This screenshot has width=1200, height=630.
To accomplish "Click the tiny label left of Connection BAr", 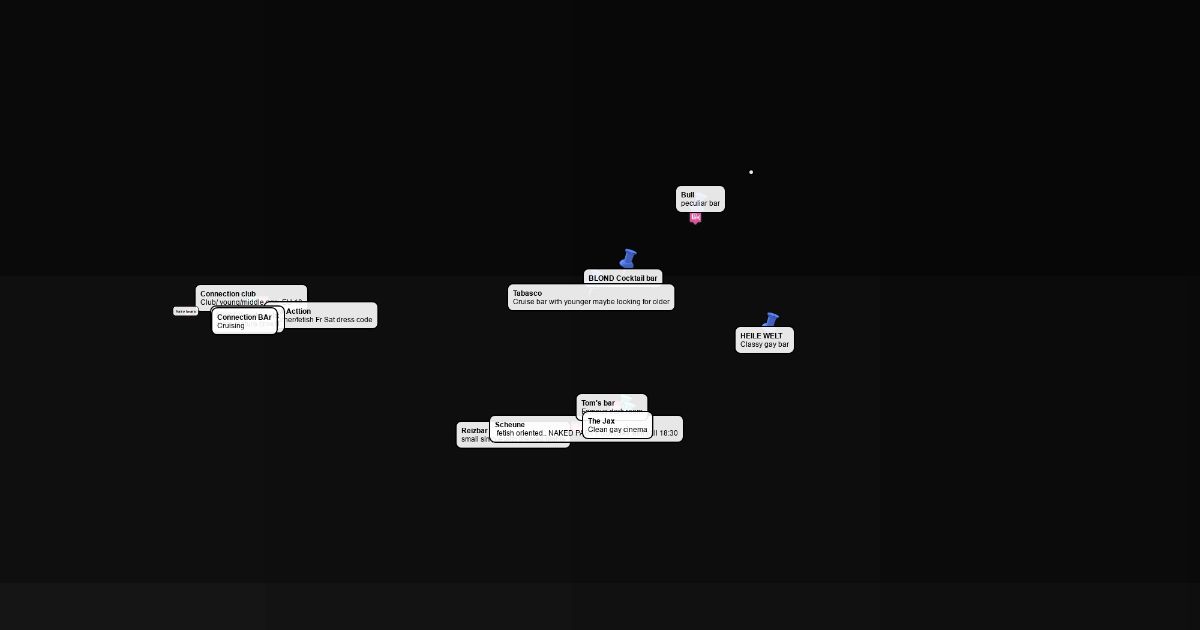I will 186,312.
